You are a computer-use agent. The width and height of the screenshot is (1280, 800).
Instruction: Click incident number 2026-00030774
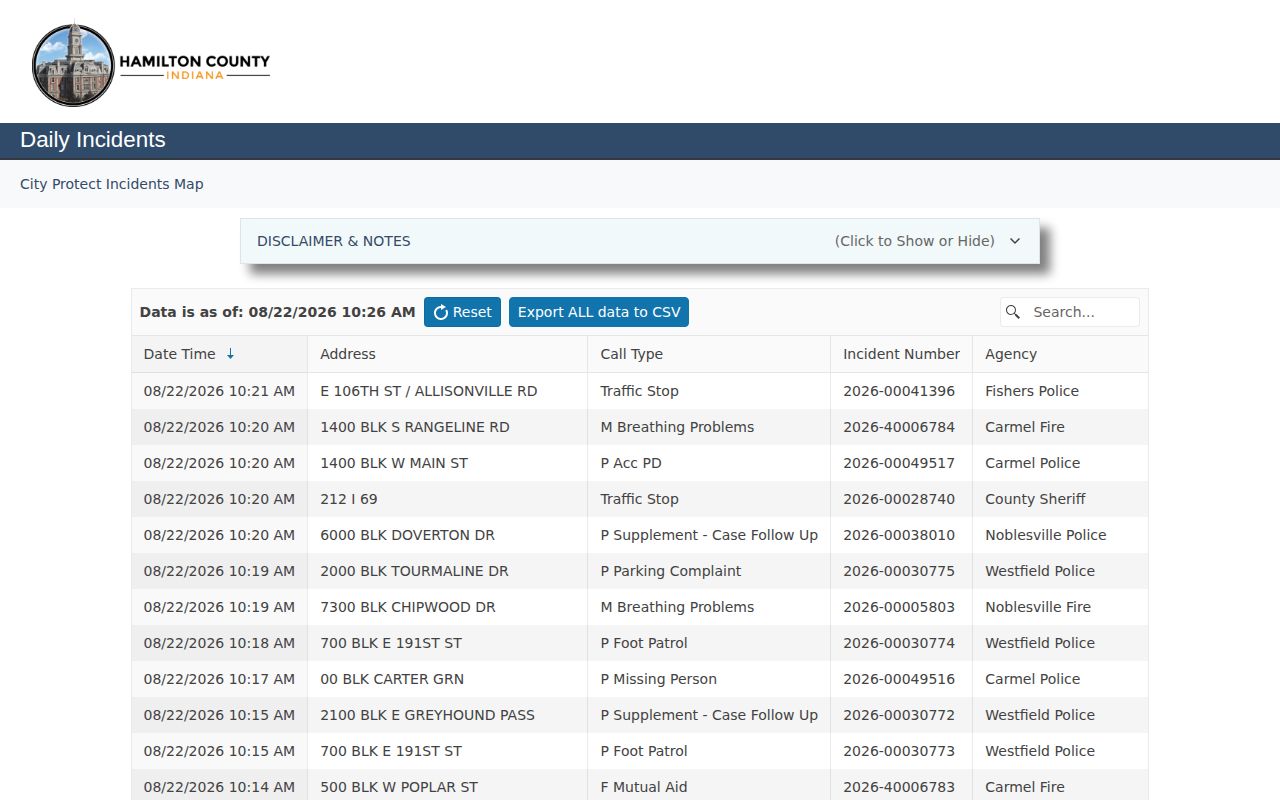(899, 643)
